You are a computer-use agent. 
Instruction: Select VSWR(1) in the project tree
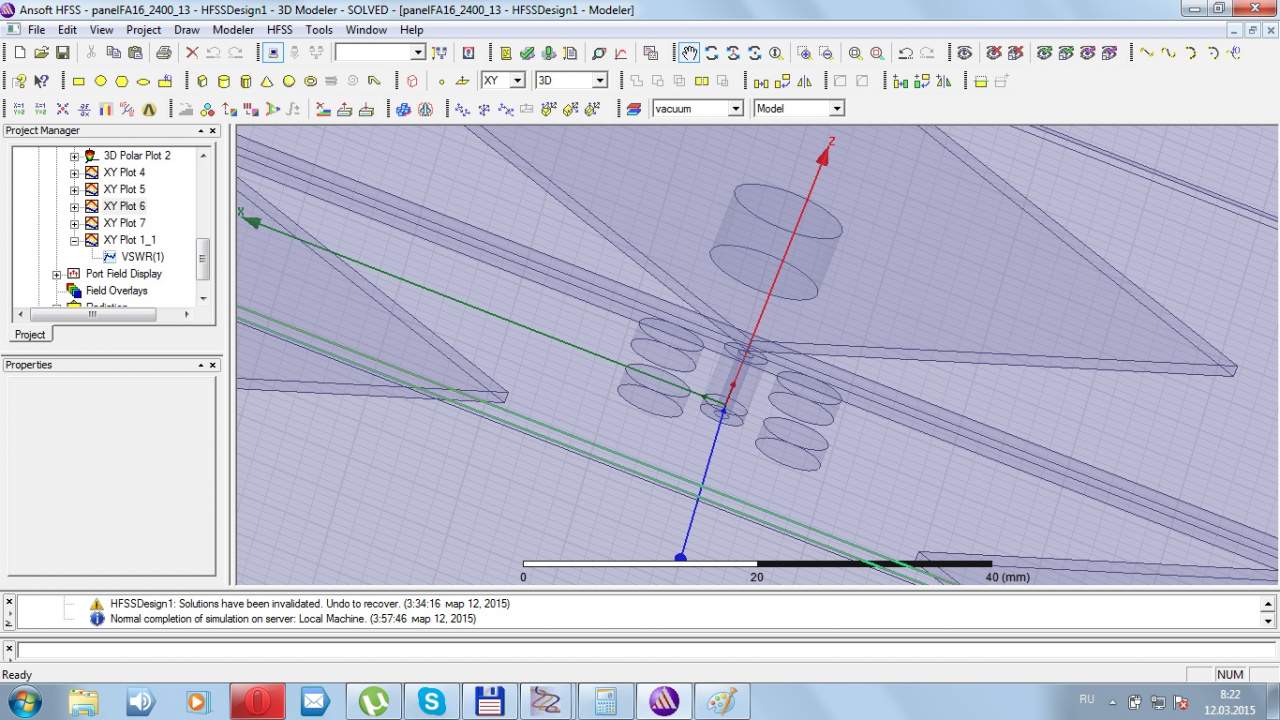pos(142,257)
